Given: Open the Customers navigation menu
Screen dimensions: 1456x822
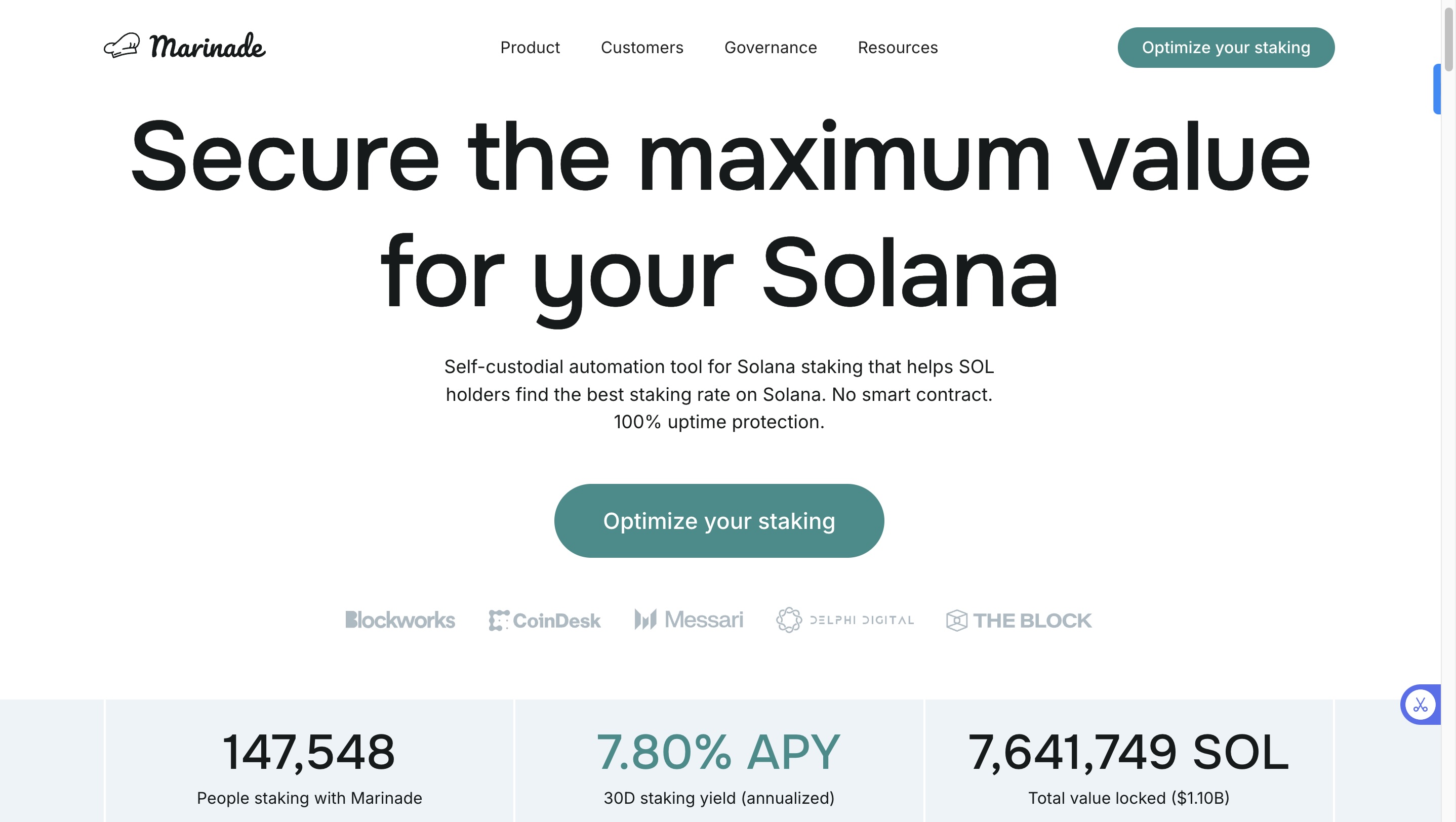Looking at the screenshot, I should click(642, 48).
